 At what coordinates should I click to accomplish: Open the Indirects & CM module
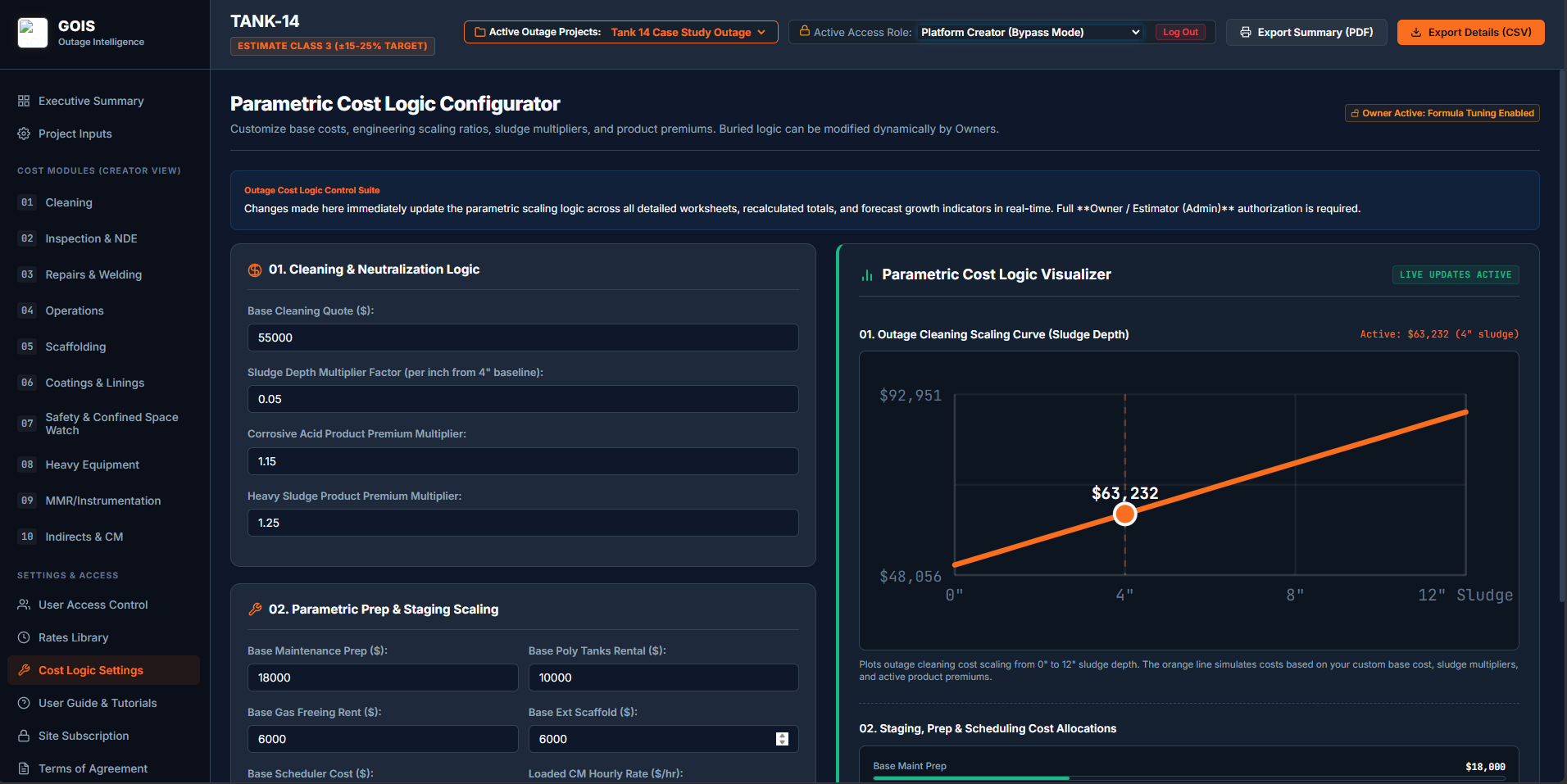click(103, 537)
